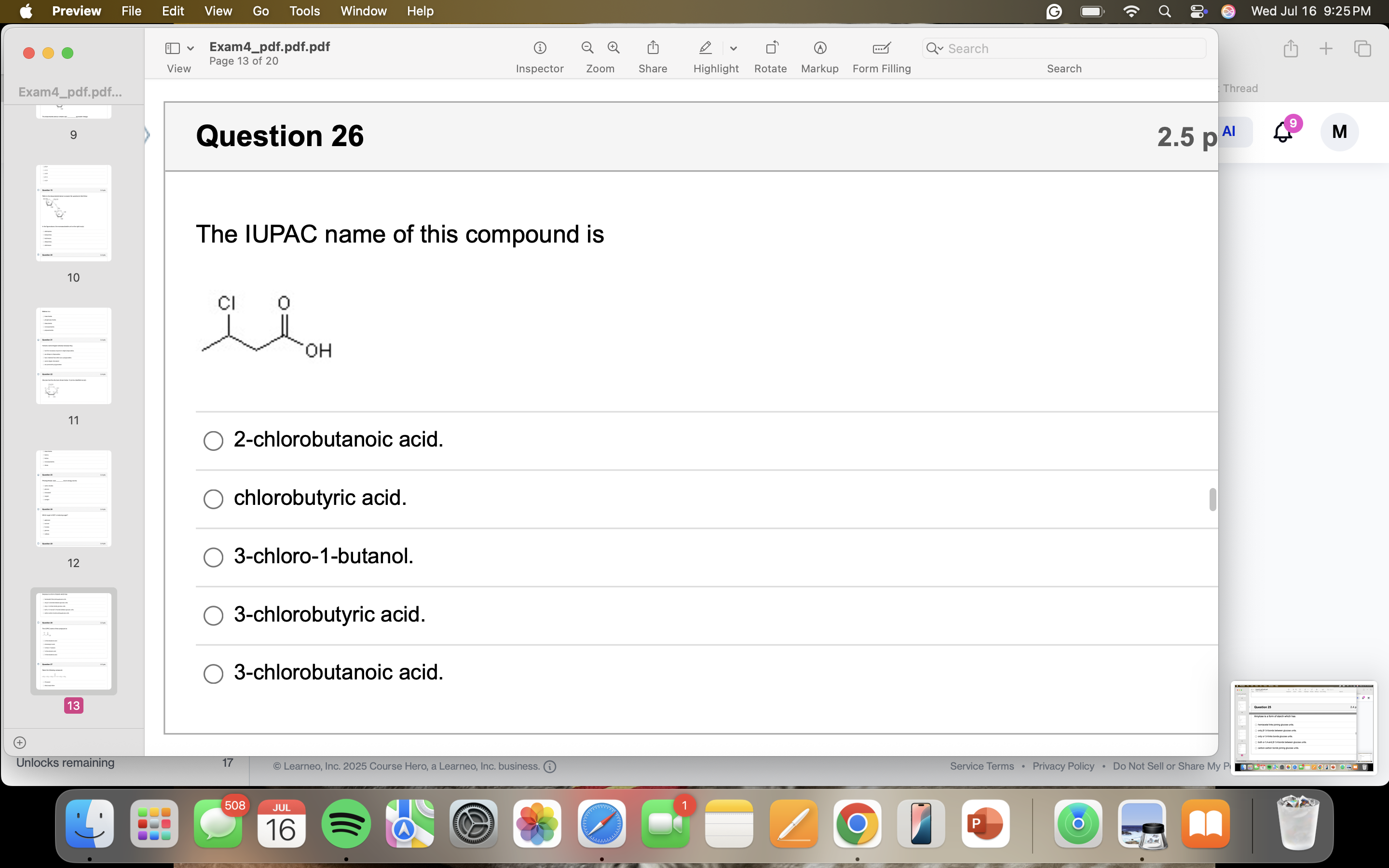The image size is (1389, 868).
Task: Launch Spotify from the Dock
Action: coord(347,823)
